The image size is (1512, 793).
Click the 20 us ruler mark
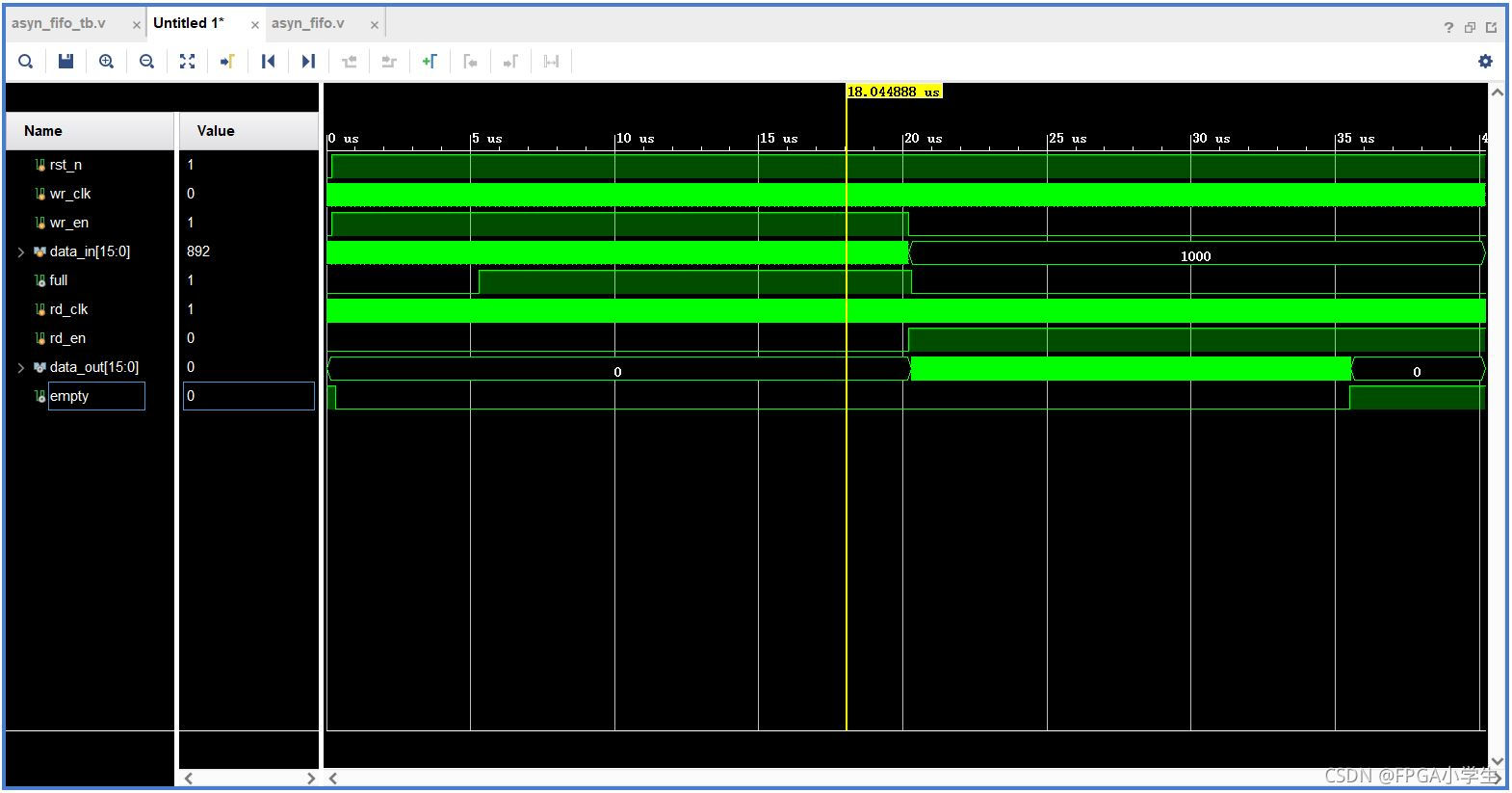coord(923,139)
